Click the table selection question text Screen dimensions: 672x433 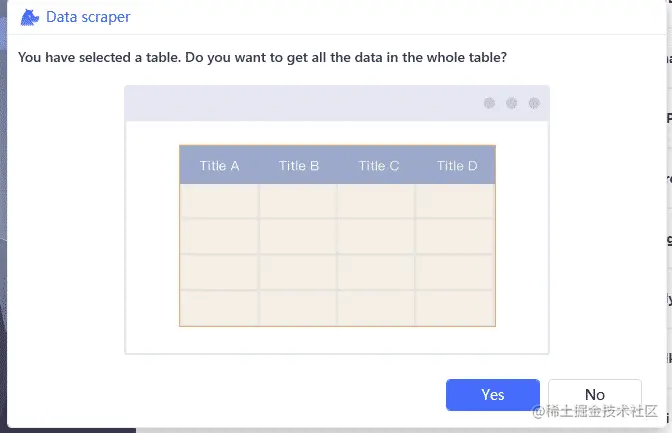262,57
